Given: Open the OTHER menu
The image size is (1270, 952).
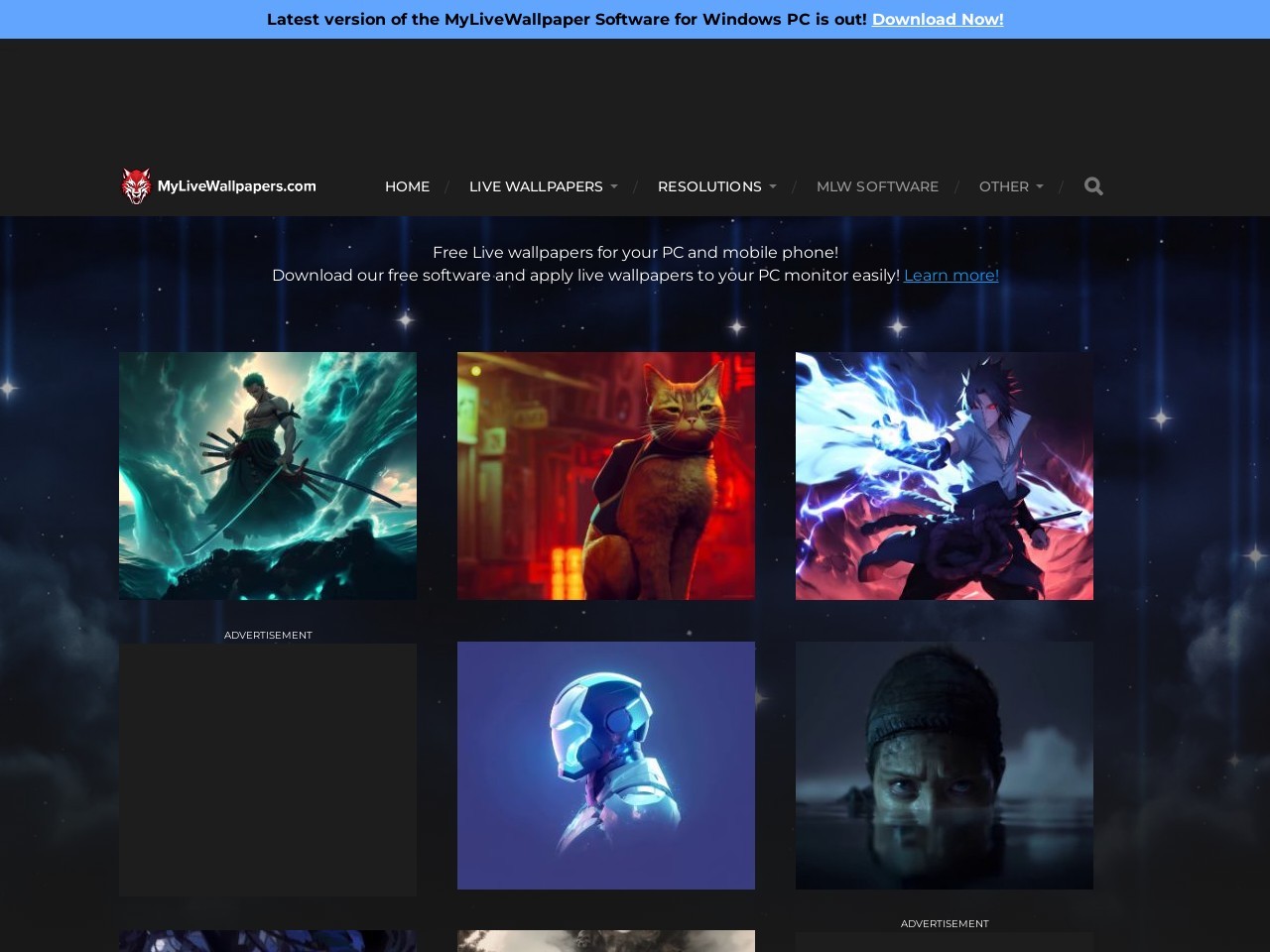Looking at the screenshot, I should click(x=1004, y=186).
